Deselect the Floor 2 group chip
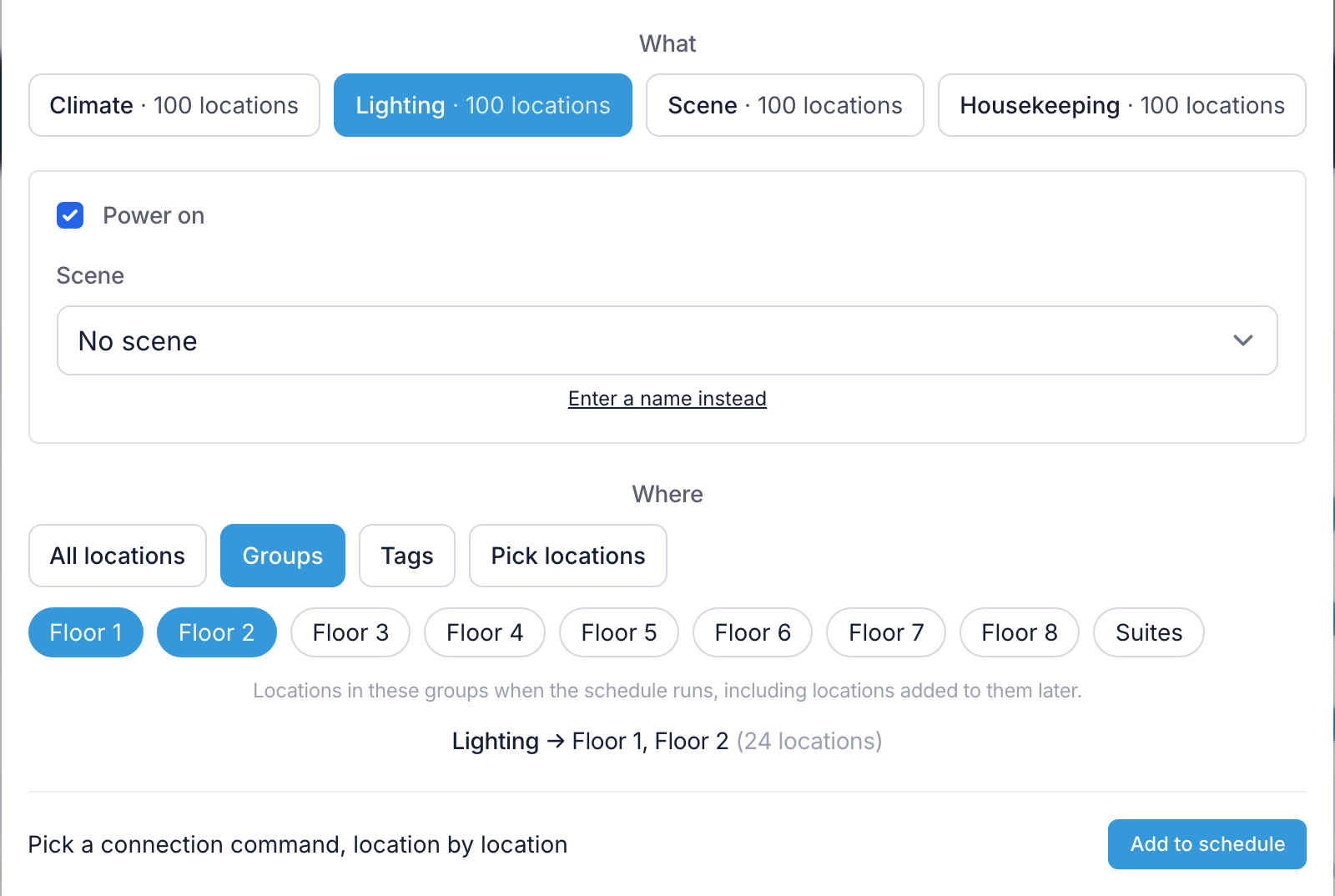 [x=217, y=632]
